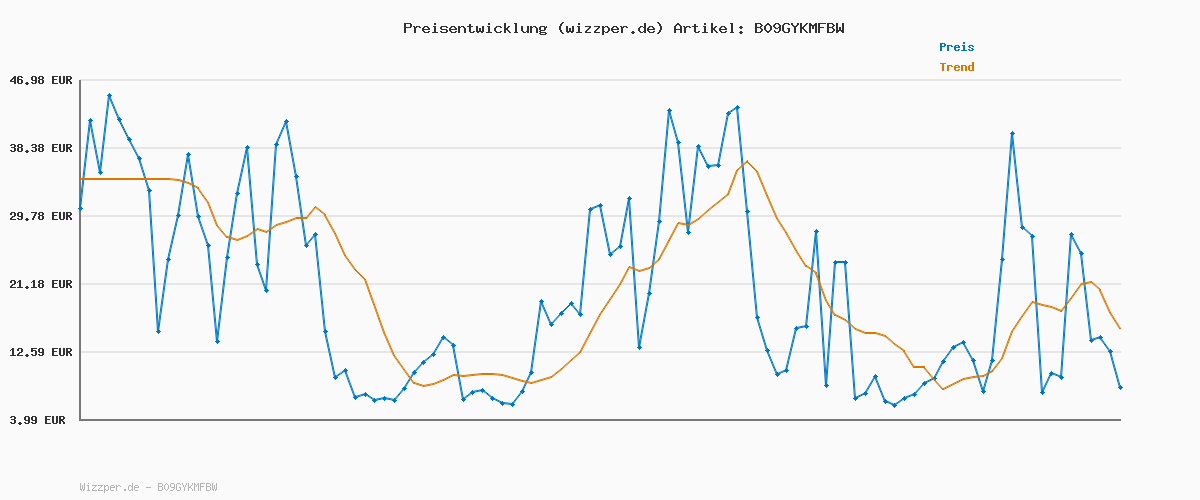Click the Wizzper.de watermark at bottom left
Screen dimensions: 1200x500
pos(148,487)
